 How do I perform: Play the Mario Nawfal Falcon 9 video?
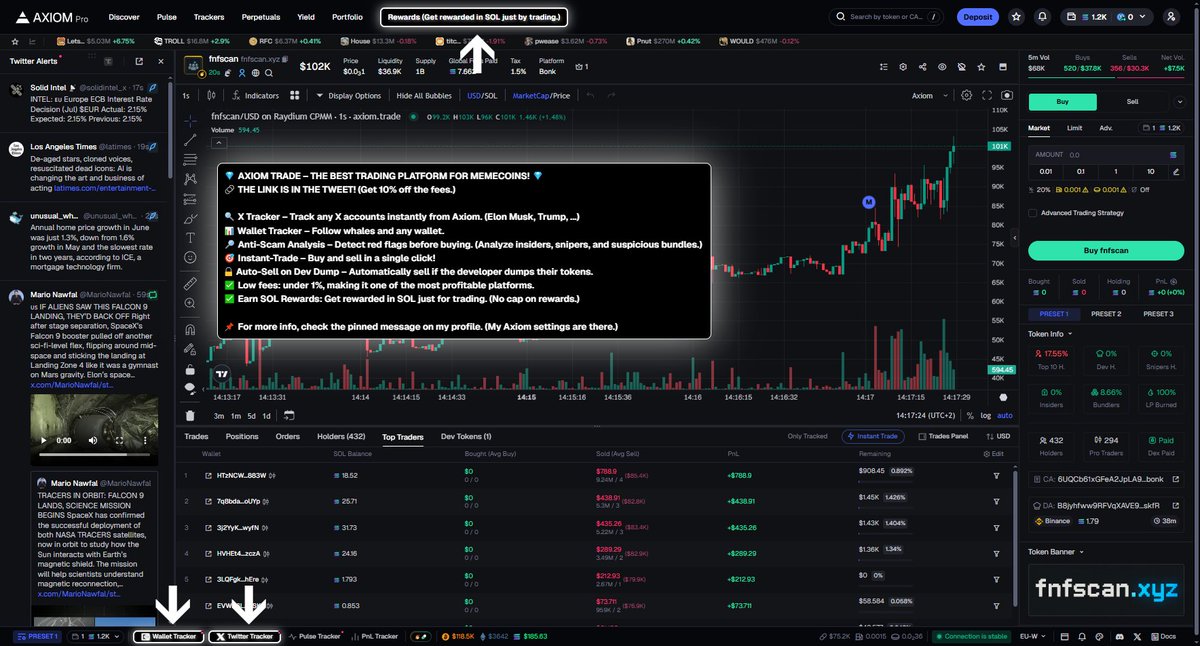(44, 440)
